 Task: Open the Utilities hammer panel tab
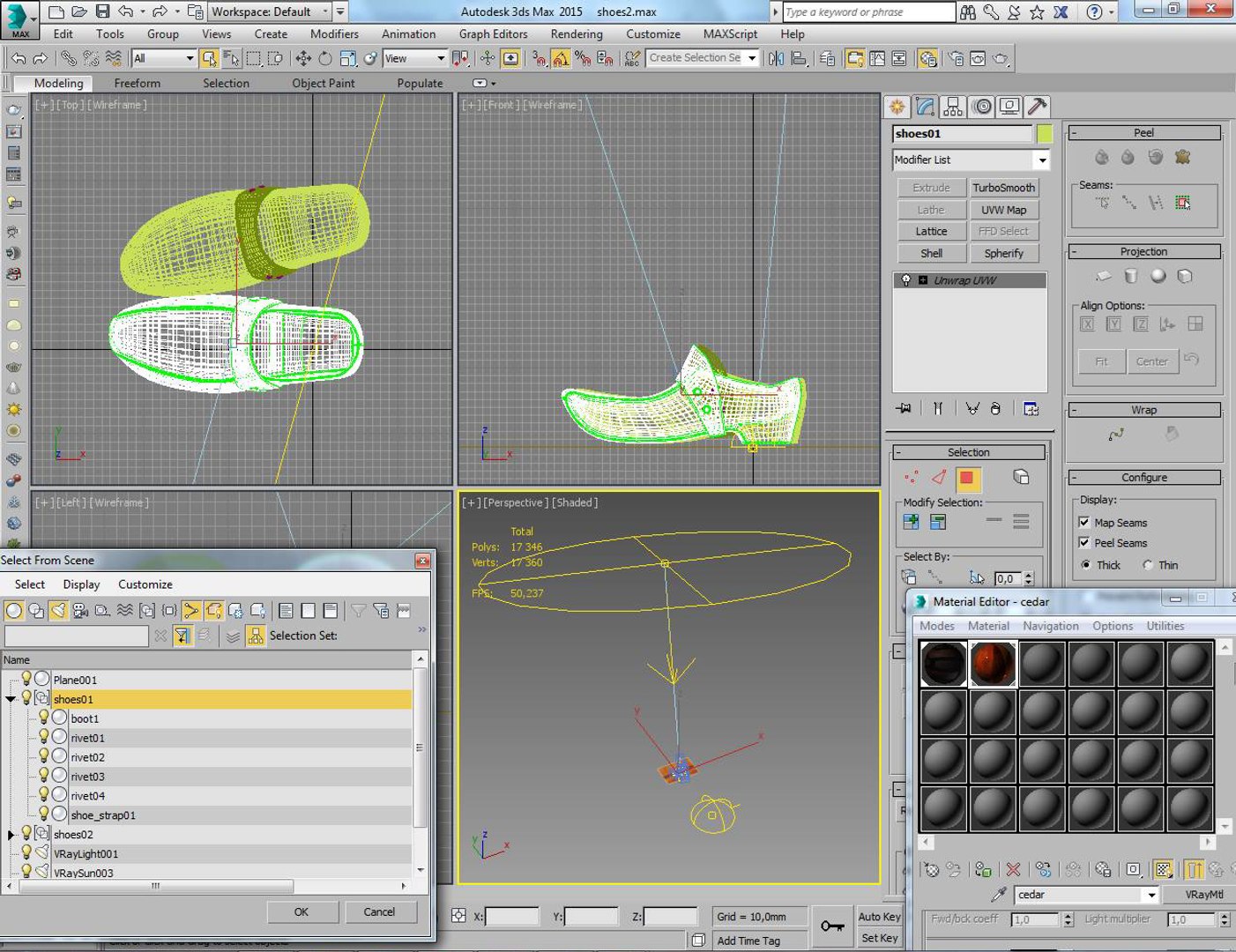coord(1038,107)
